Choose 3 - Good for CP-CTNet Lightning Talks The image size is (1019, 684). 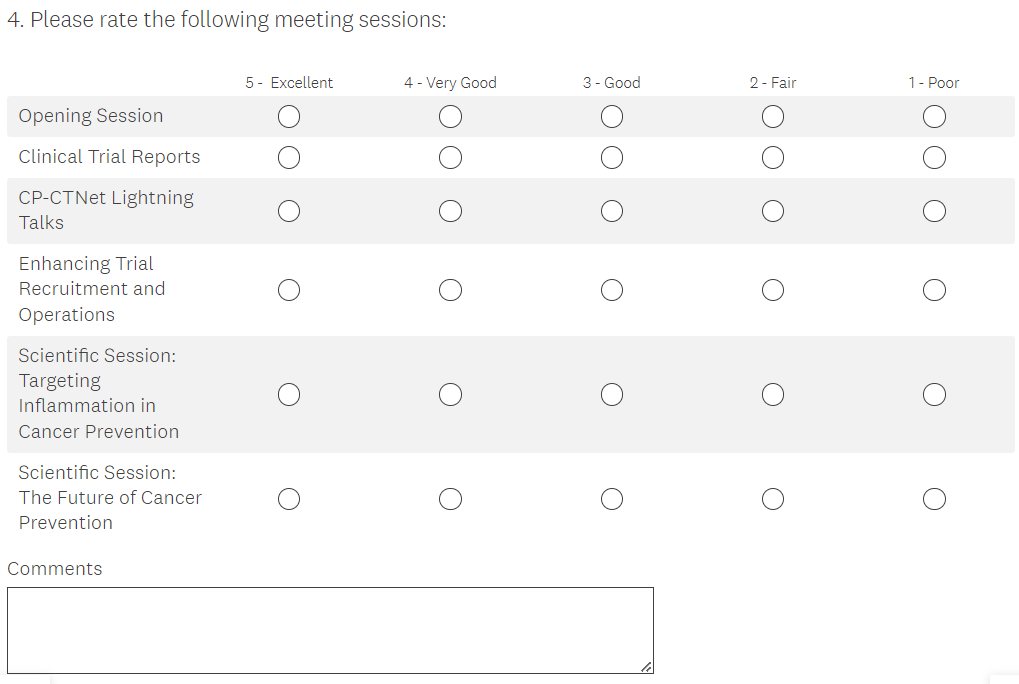tap(612, 211)
